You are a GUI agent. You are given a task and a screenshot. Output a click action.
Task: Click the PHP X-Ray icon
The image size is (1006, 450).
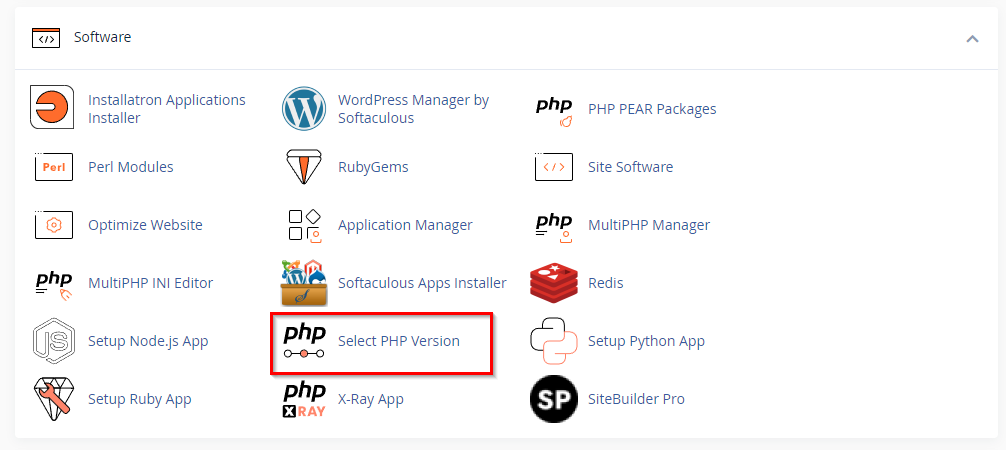click(304, 399)
